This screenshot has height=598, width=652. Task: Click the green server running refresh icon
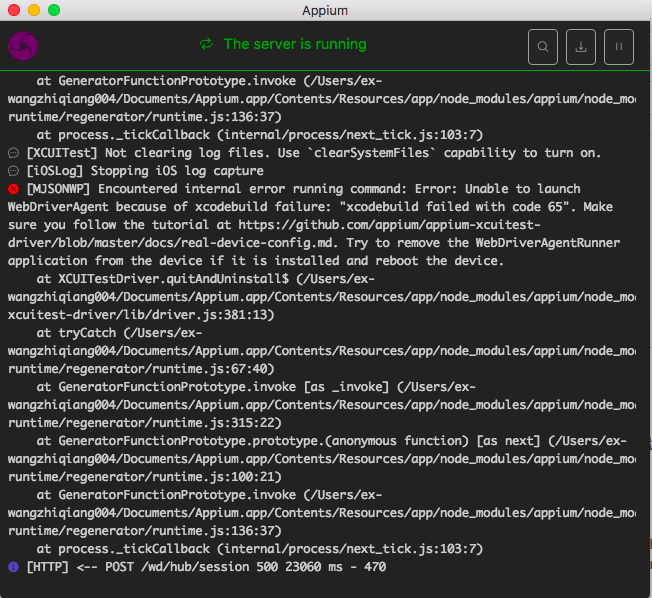tap(206, 44)
